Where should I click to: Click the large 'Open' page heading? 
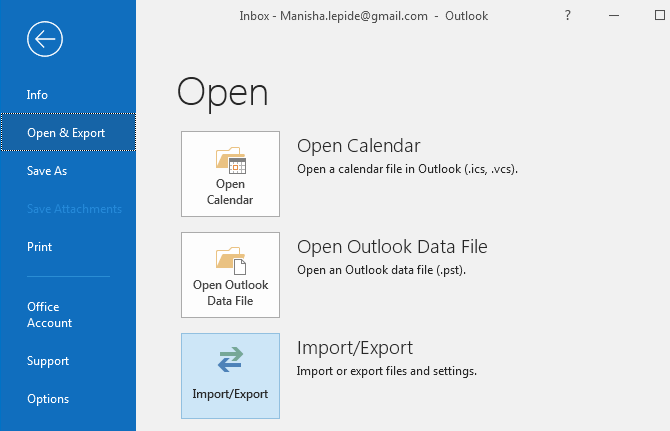tap(223, 93)
